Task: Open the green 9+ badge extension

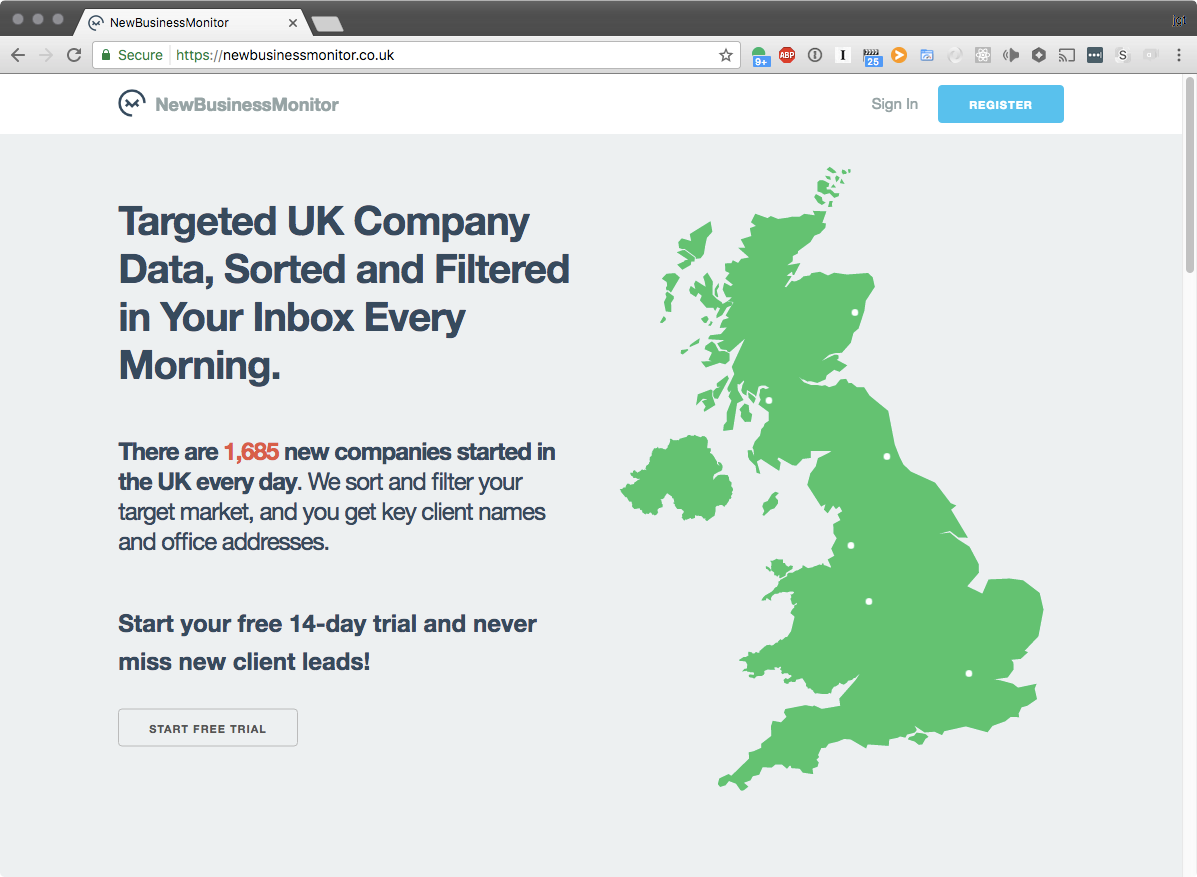Action: [760, 56]
